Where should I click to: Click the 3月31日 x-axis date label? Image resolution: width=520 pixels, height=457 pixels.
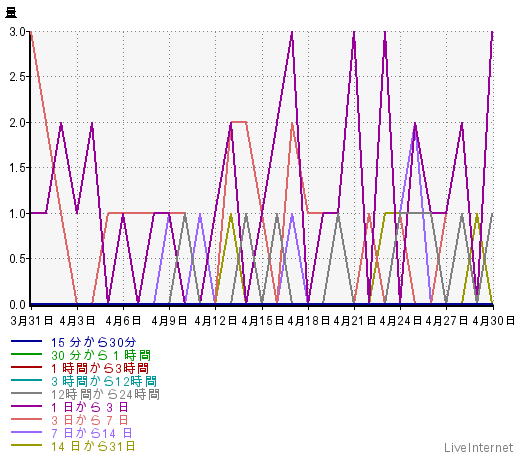coord(32,321)
